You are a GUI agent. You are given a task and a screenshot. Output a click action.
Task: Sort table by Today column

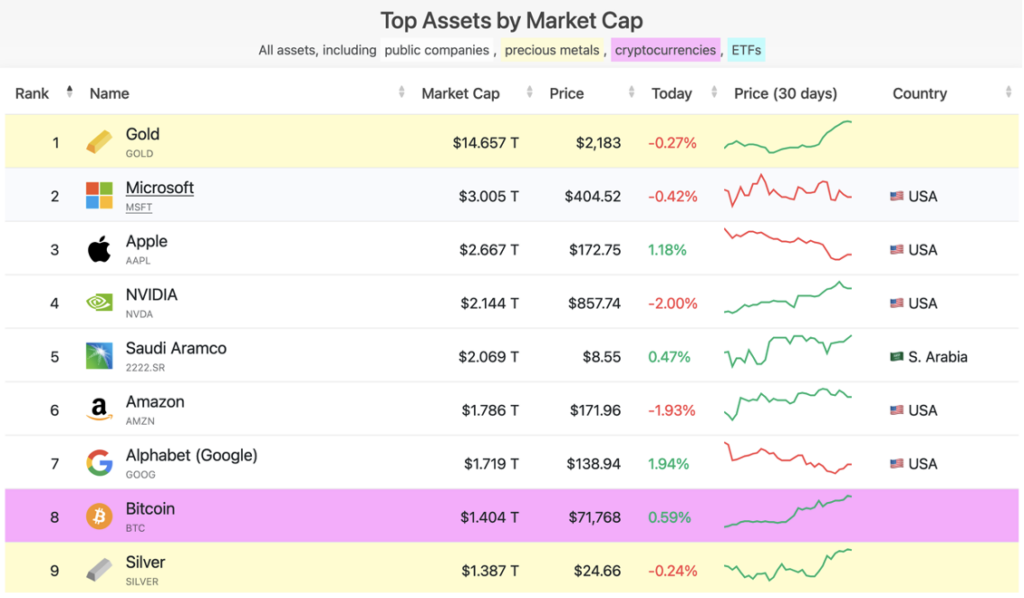click(x=672, y=93)
